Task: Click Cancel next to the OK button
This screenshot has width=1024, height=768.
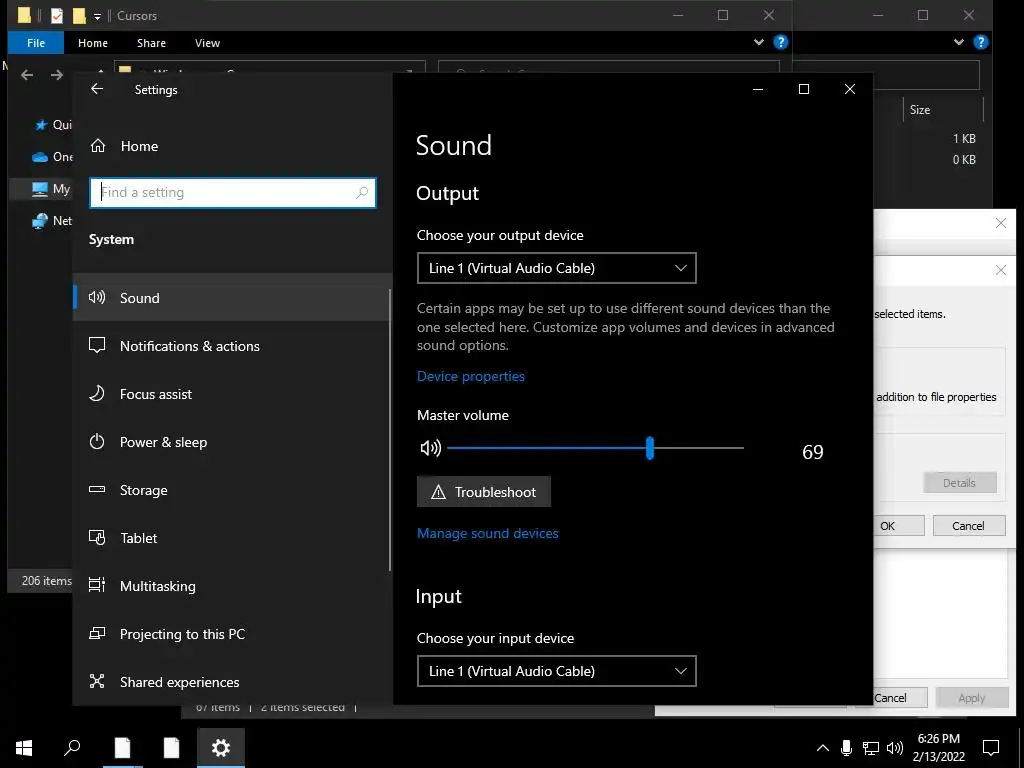Action: pyautogui.click(x=968, y=526)
